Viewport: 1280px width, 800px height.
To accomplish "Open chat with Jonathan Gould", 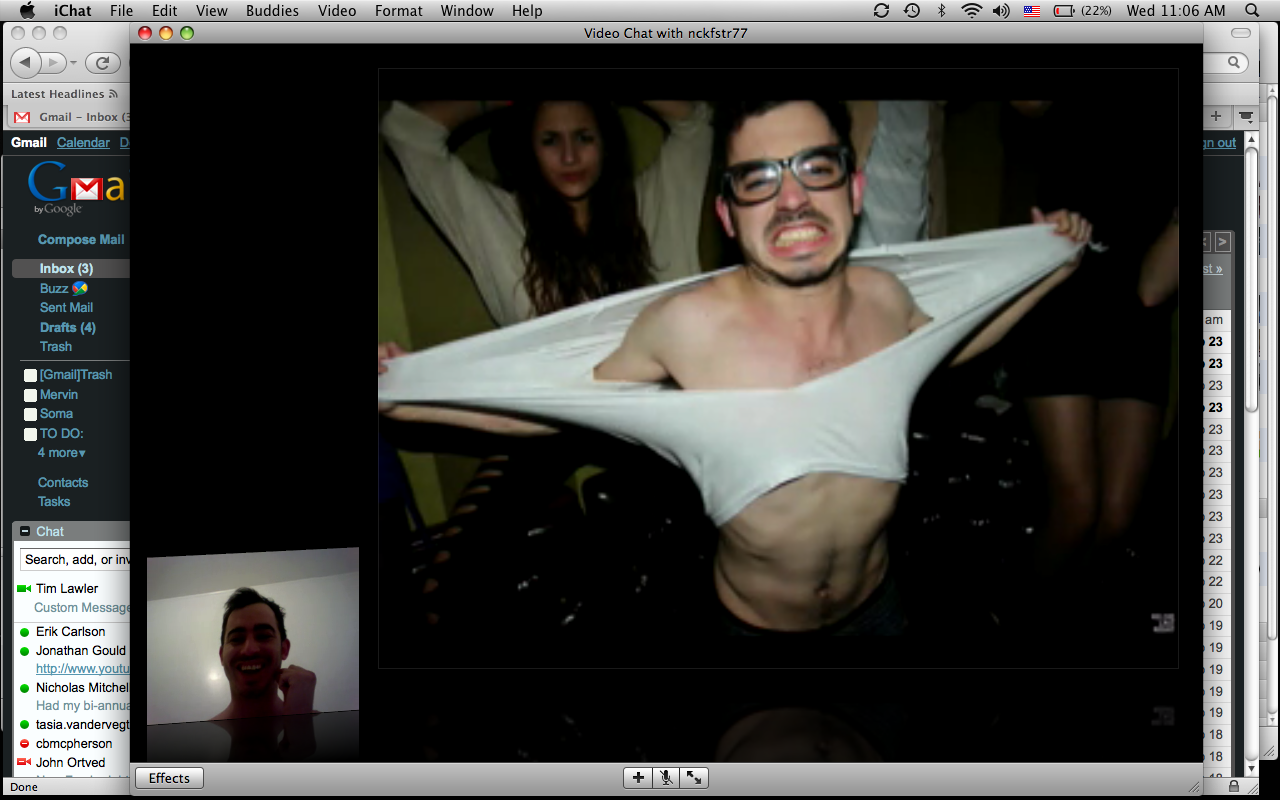I will tap(81, 651).
